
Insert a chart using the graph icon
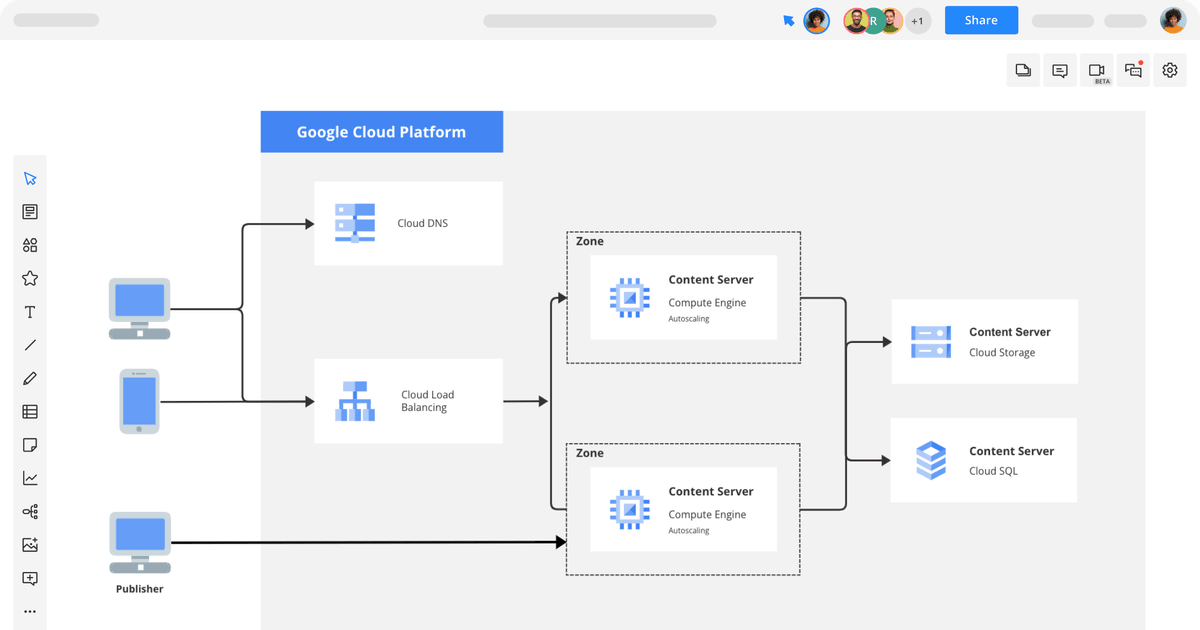[30, 478]
